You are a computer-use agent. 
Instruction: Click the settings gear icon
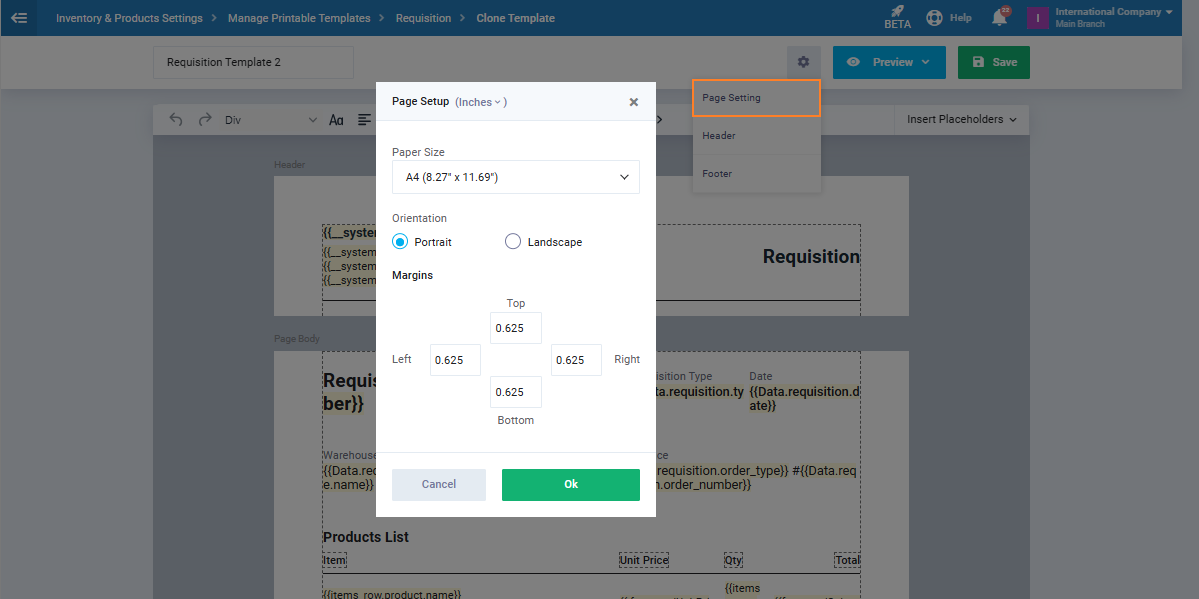point(803,62)
